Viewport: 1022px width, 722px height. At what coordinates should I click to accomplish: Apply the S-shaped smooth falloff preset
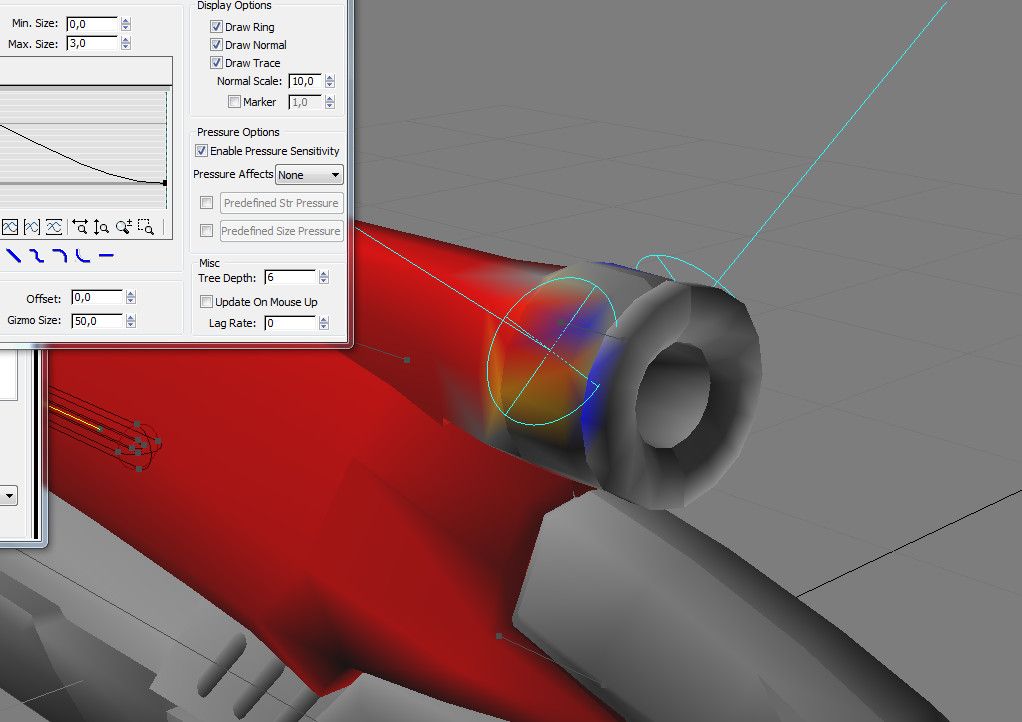coord(37,255)
